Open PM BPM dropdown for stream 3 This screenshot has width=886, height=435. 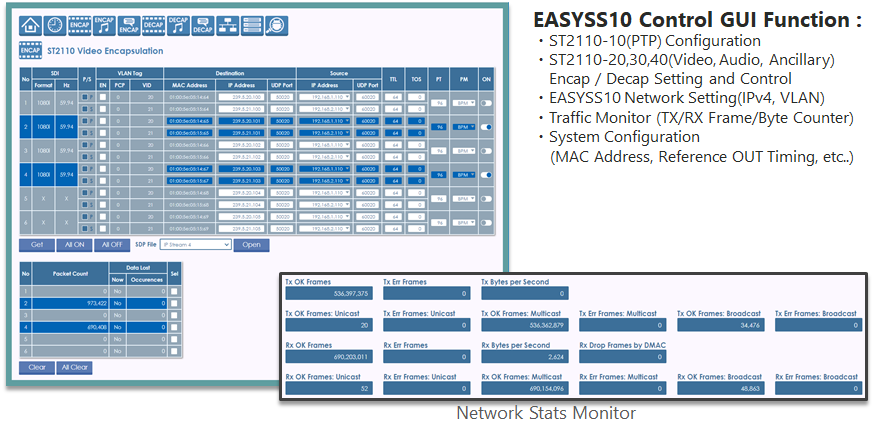pos(464,151)
